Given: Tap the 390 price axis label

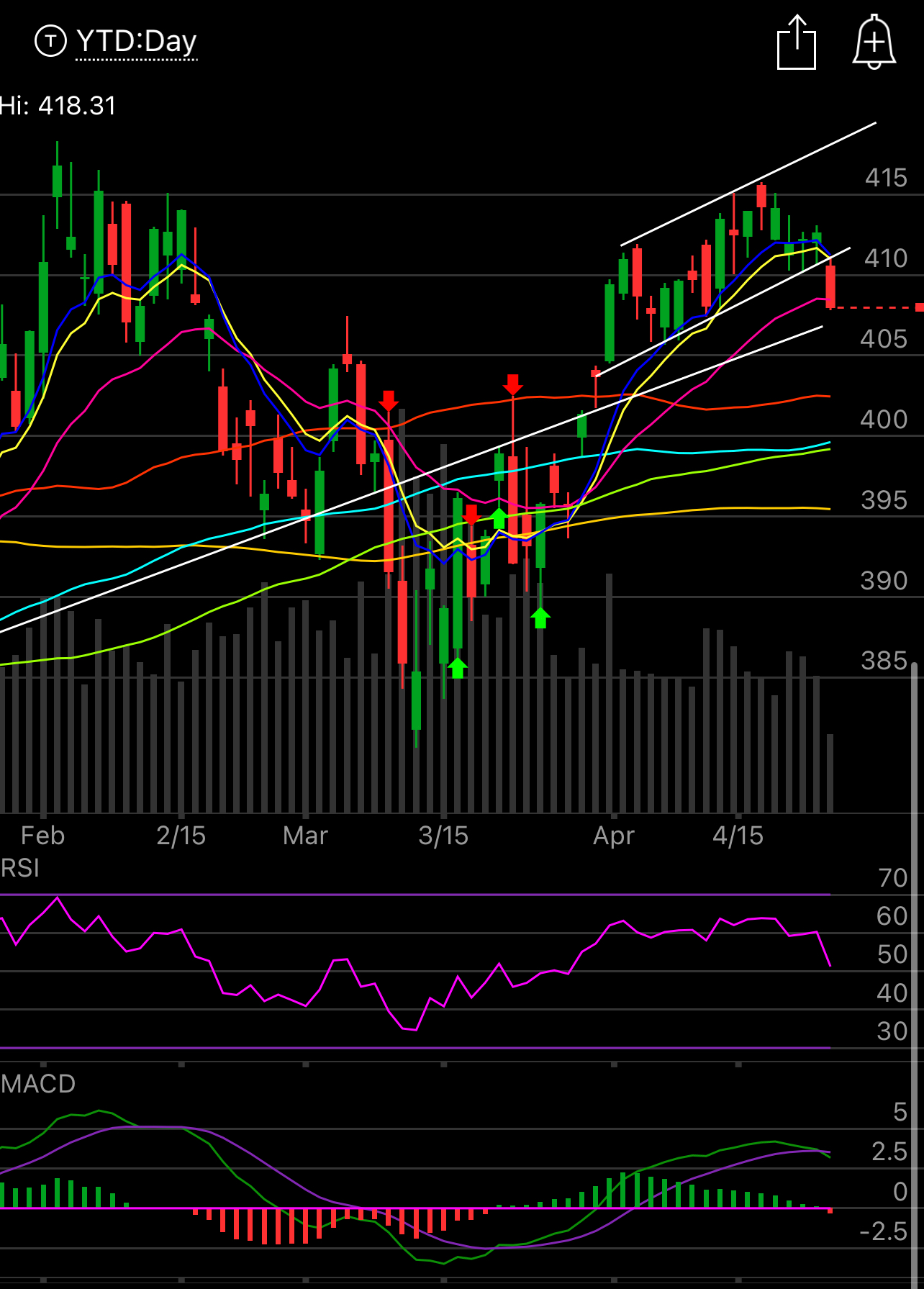Looking at the screenshot, I should pyautogui.click(x=884, y=581).
